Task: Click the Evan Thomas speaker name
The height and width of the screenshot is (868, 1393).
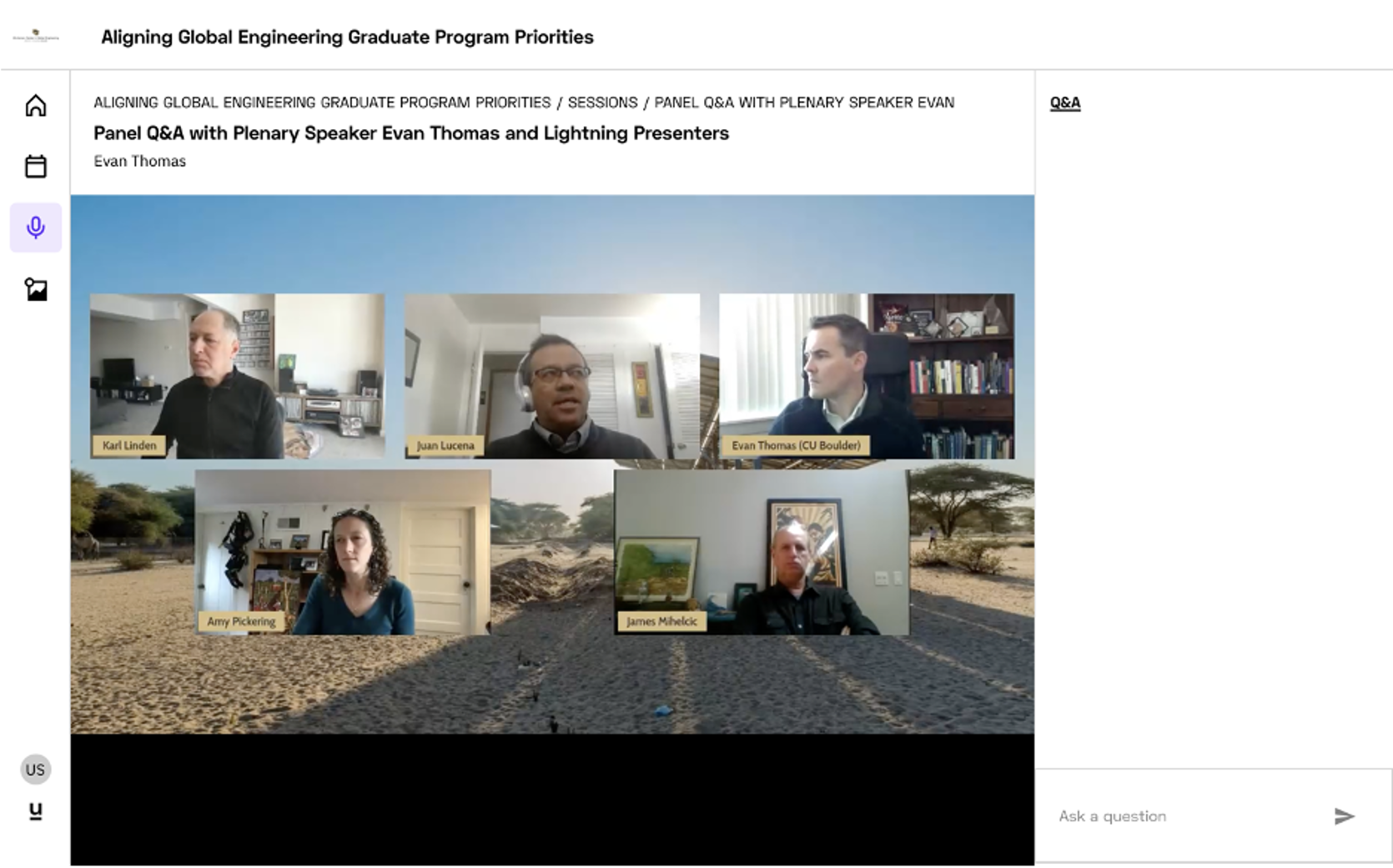Action: [x=139, y=161]
